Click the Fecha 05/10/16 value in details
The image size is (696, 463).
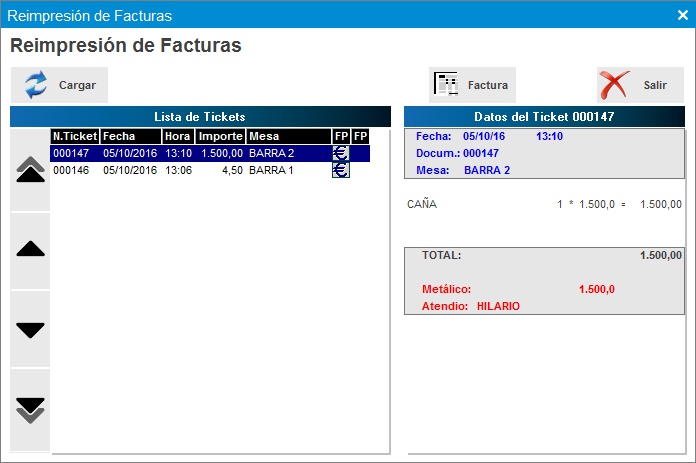[x=484, y=136]
